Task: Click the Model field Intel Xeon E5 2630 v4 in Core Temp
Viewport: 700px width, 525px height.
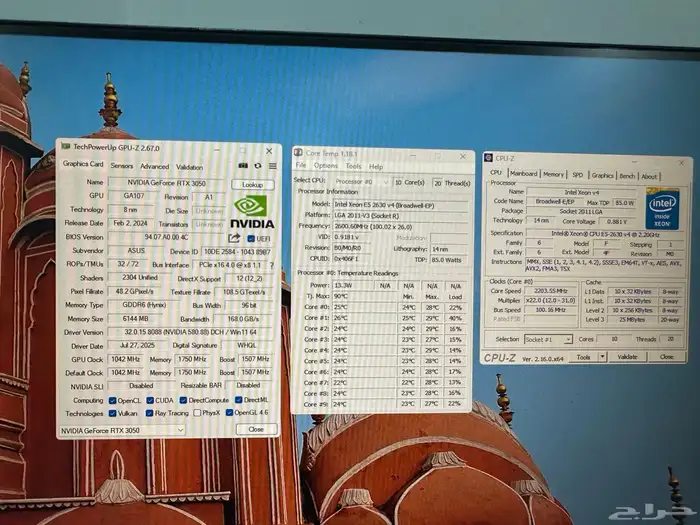Action: pyautogui.click(x=400, y=206)
